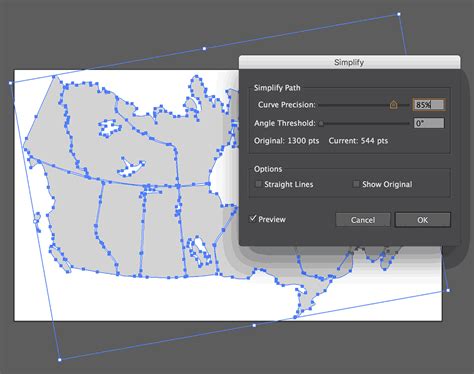Click the Original 1300 pts readout
Screen dimensions: 474x374
tap(286, 141)
